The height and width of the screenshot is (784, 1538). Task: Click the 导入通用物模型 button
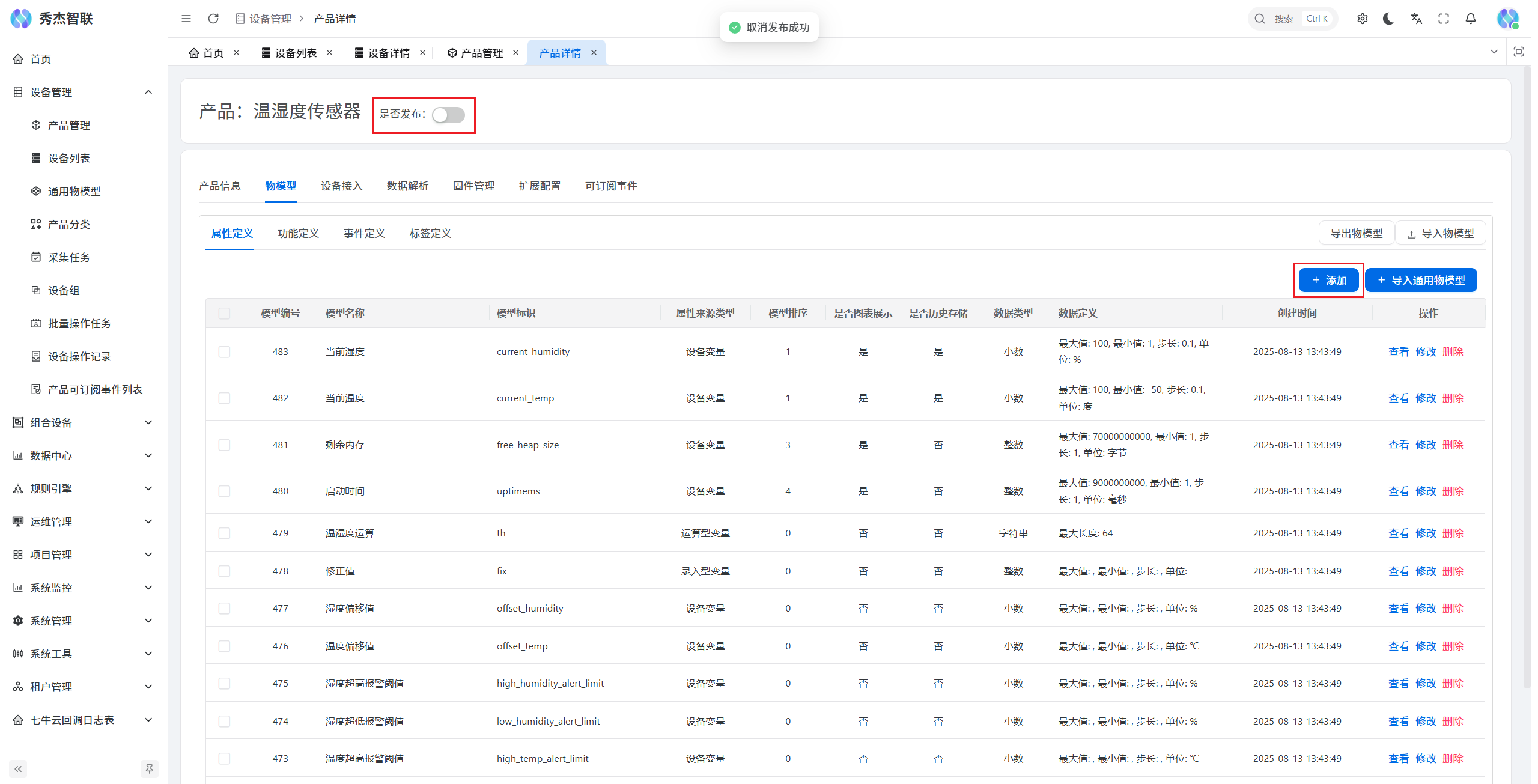pos(1421,280)
